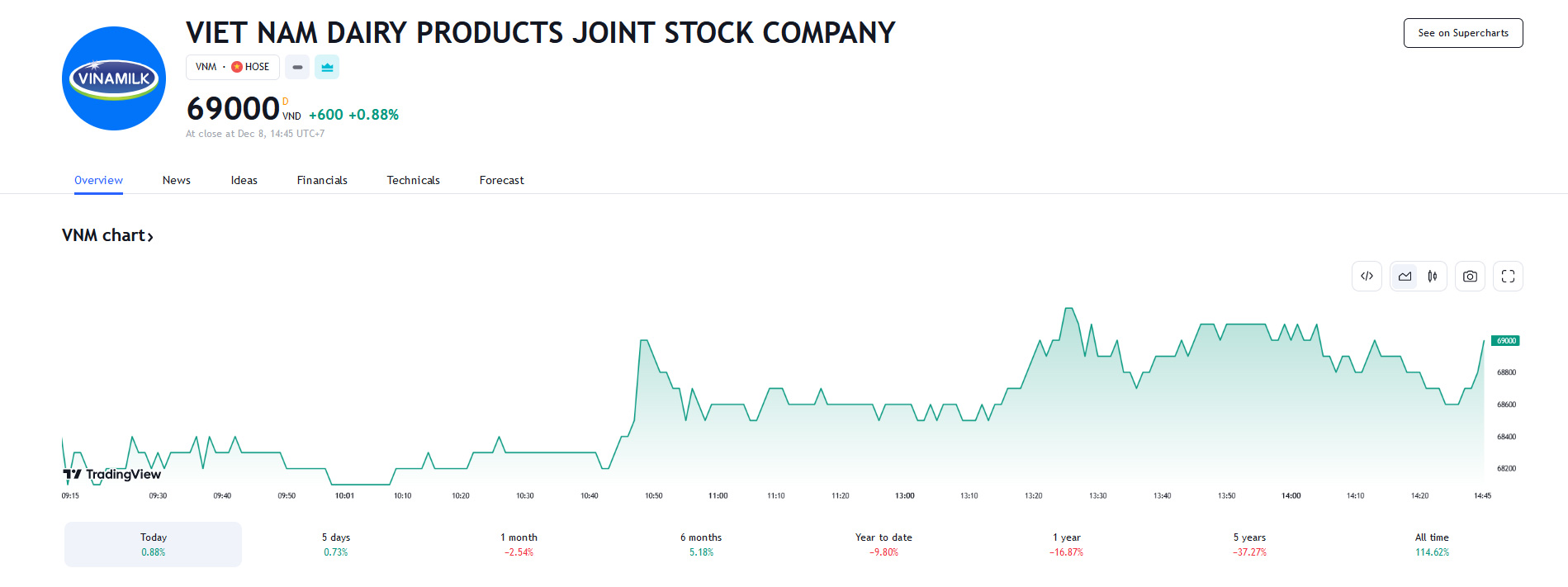
Task: Click the 69000 current price label on the chart axis
Action: click(x=1505, y=341)
